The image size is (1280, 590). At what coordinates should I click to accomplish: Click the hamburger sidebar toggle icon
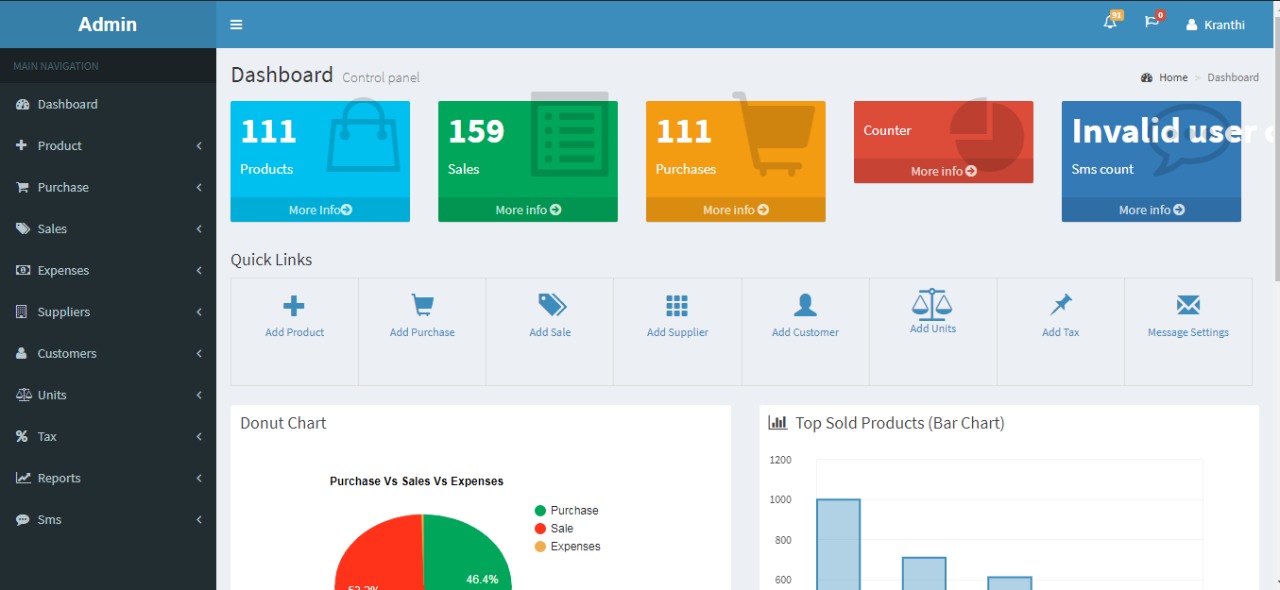pos(236,25)
